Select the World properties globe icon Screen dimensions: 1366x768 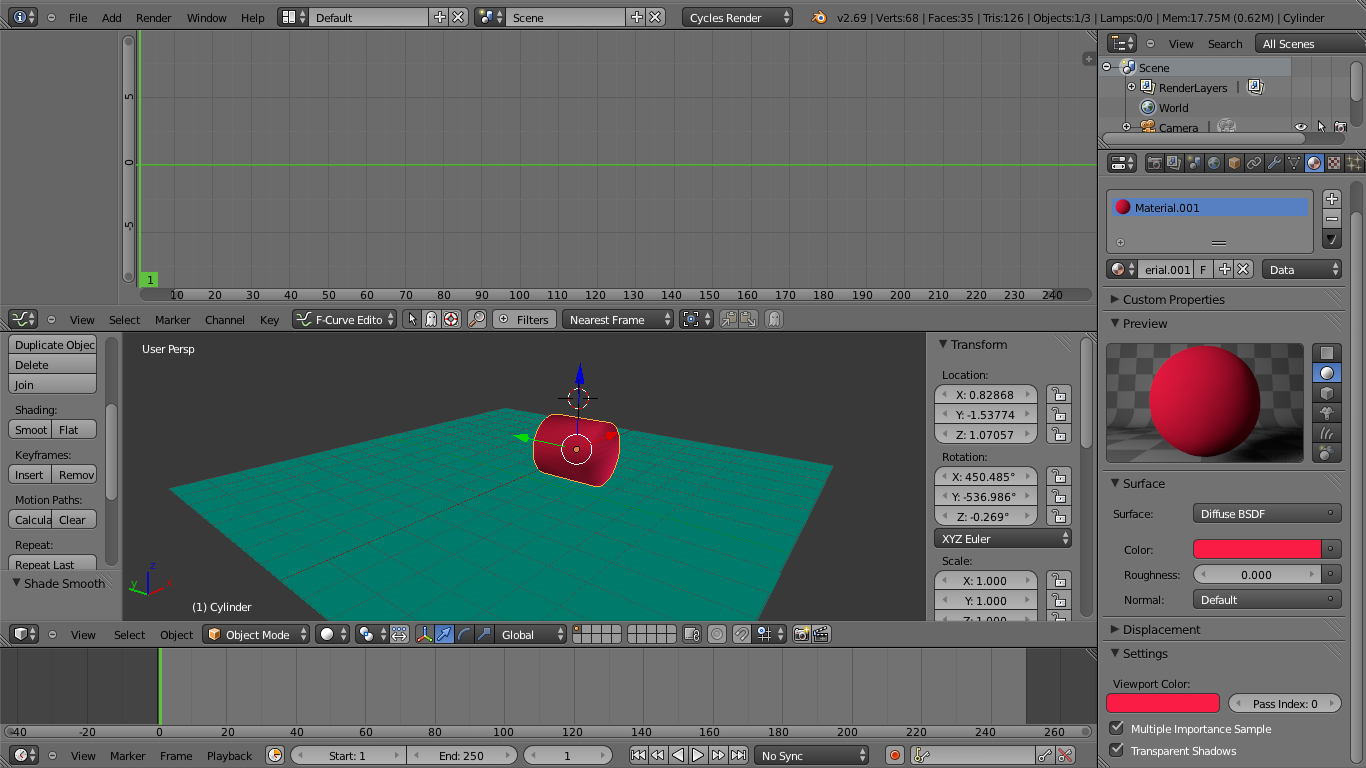[x=1215, y=162]
